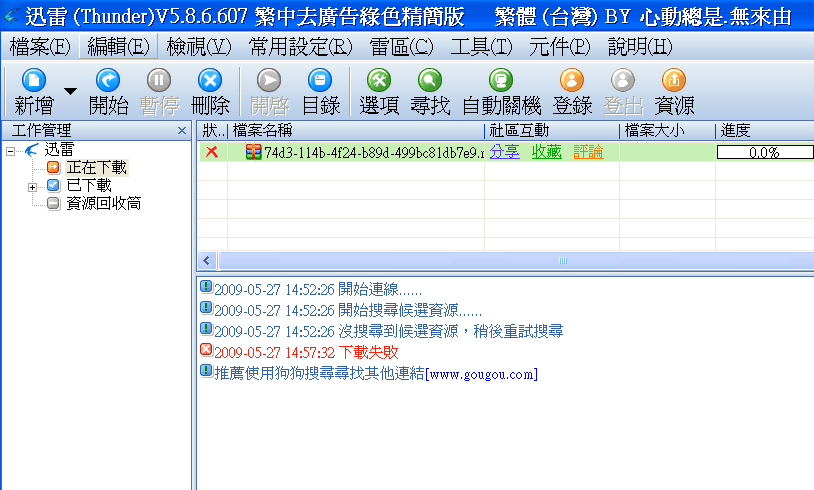814x490 pixels.
Task: Open the 元件(P) menu
Action: coord(560,47)
